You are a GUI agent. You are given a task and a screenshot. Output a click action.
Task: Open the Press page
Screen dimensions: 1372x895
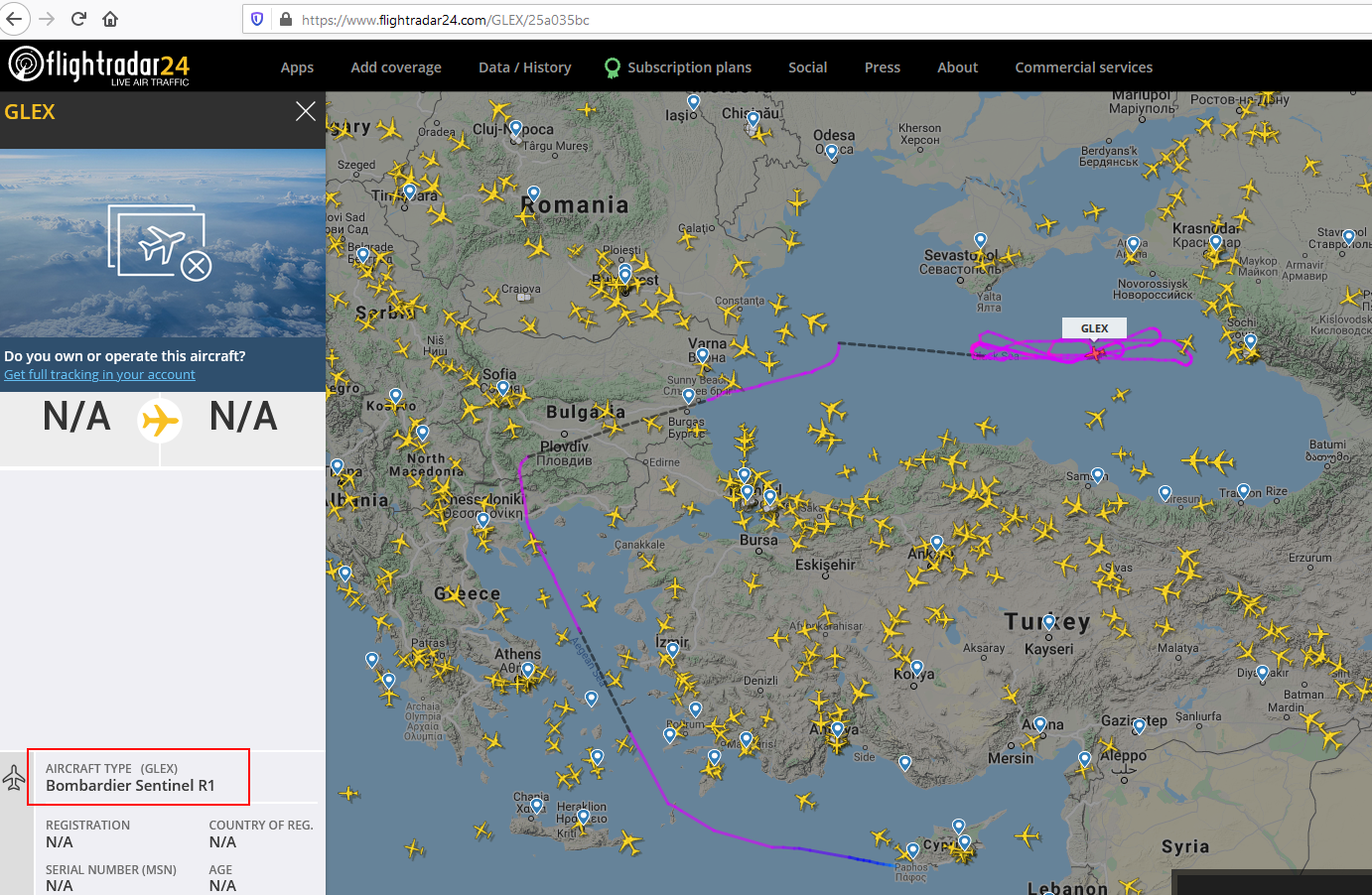point(883,67)
